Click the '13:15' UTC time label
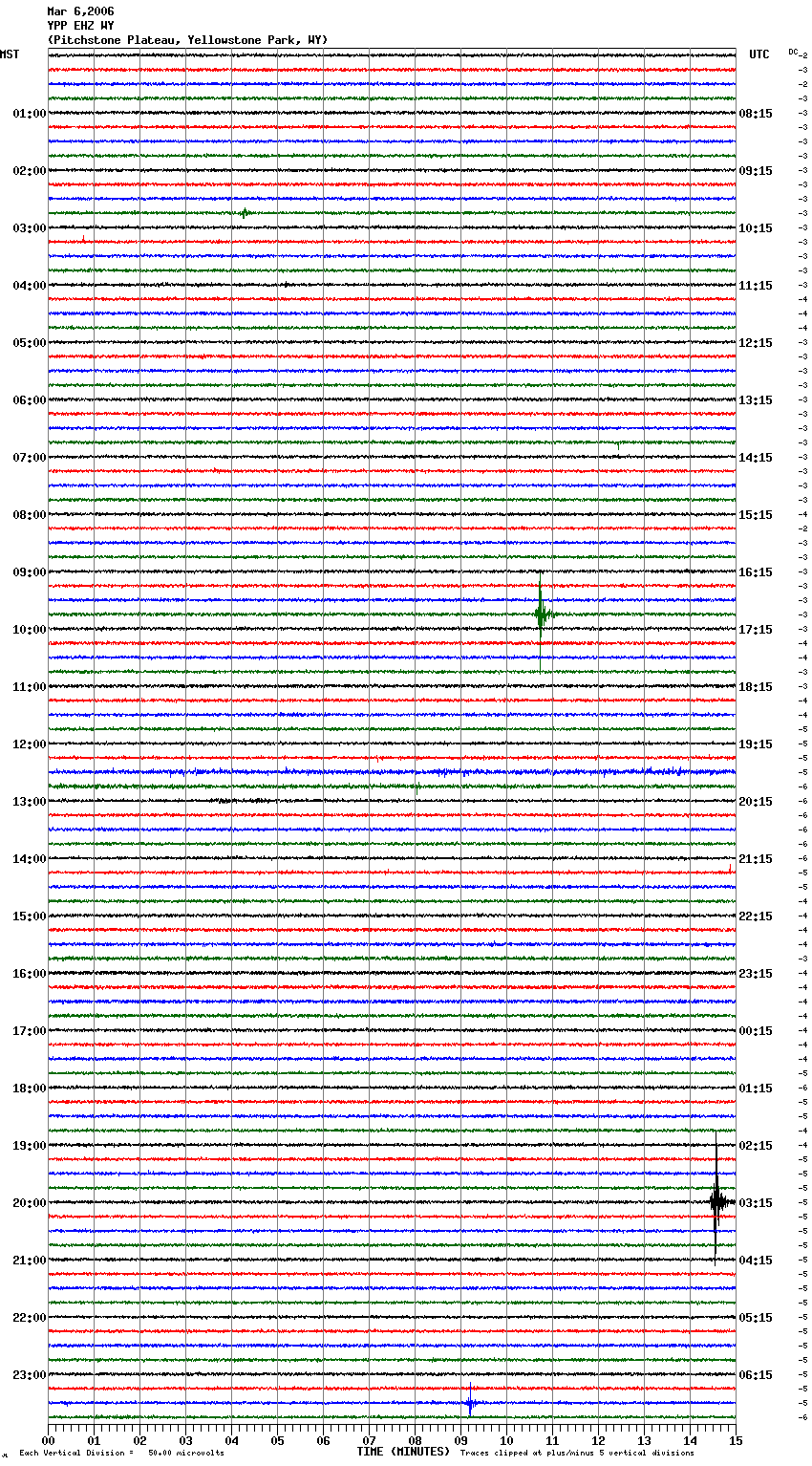The width and height of the screenshot is (812, 1466). (756, 400)
